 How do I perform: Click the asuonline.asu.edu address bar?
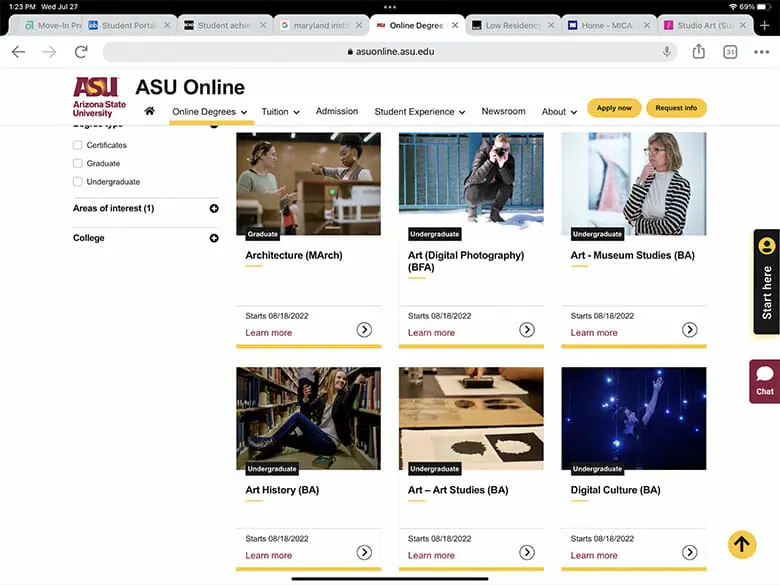[x=390, y=52]
